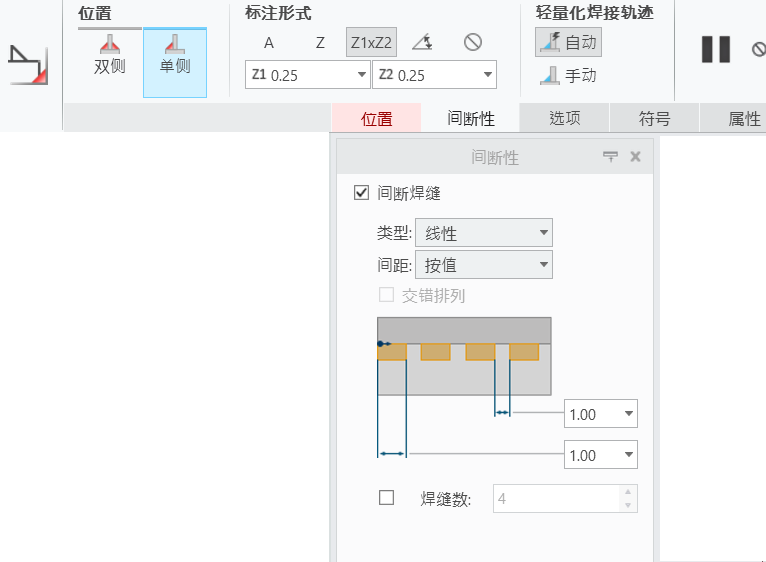Enable the 焊缝数 checkbox

click(387, 497)
